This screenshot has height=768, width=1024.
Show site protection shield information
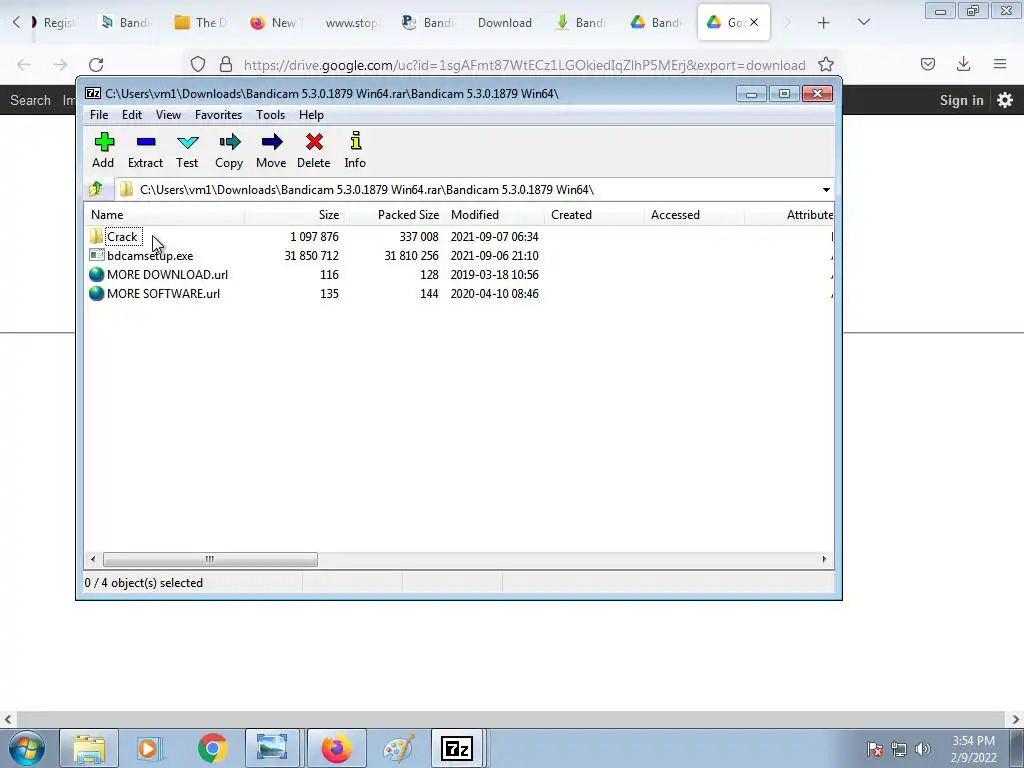[x=198, y=64]
